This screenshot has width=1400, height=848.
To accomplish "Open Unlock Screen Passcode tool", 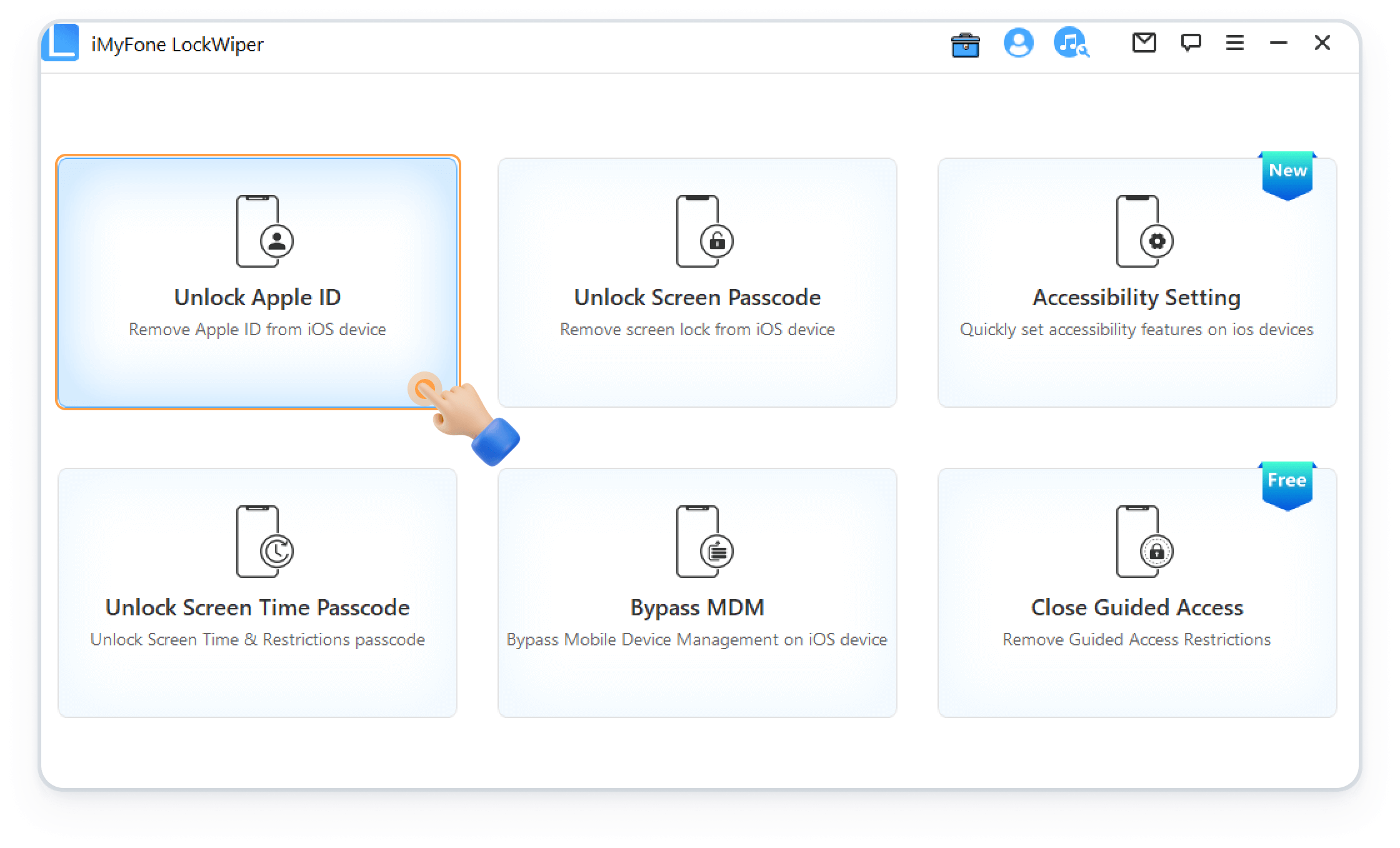I will [x=697, y=280].
